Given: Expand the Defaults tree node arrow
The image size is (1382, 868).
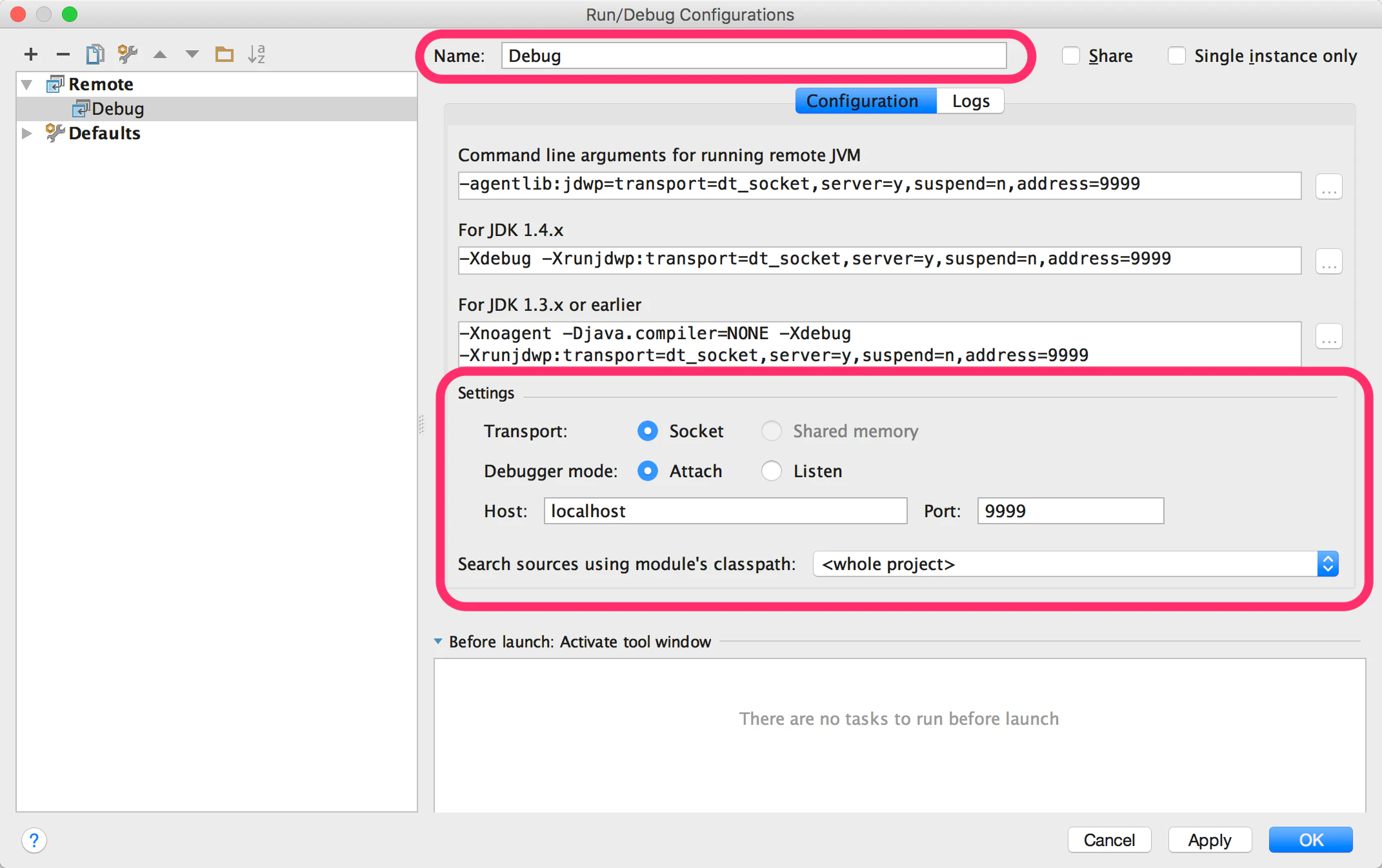Looking at the screenshot, I should point(27,133).
